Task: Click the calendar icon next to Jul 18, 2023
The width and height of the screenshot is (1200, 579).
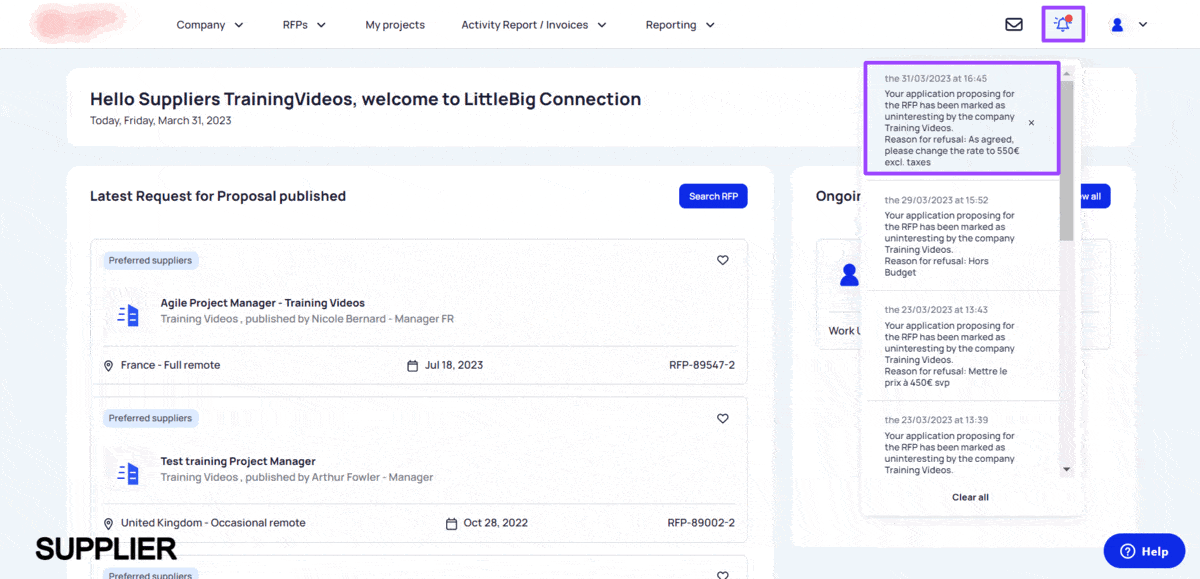Action: pos(412,366)
